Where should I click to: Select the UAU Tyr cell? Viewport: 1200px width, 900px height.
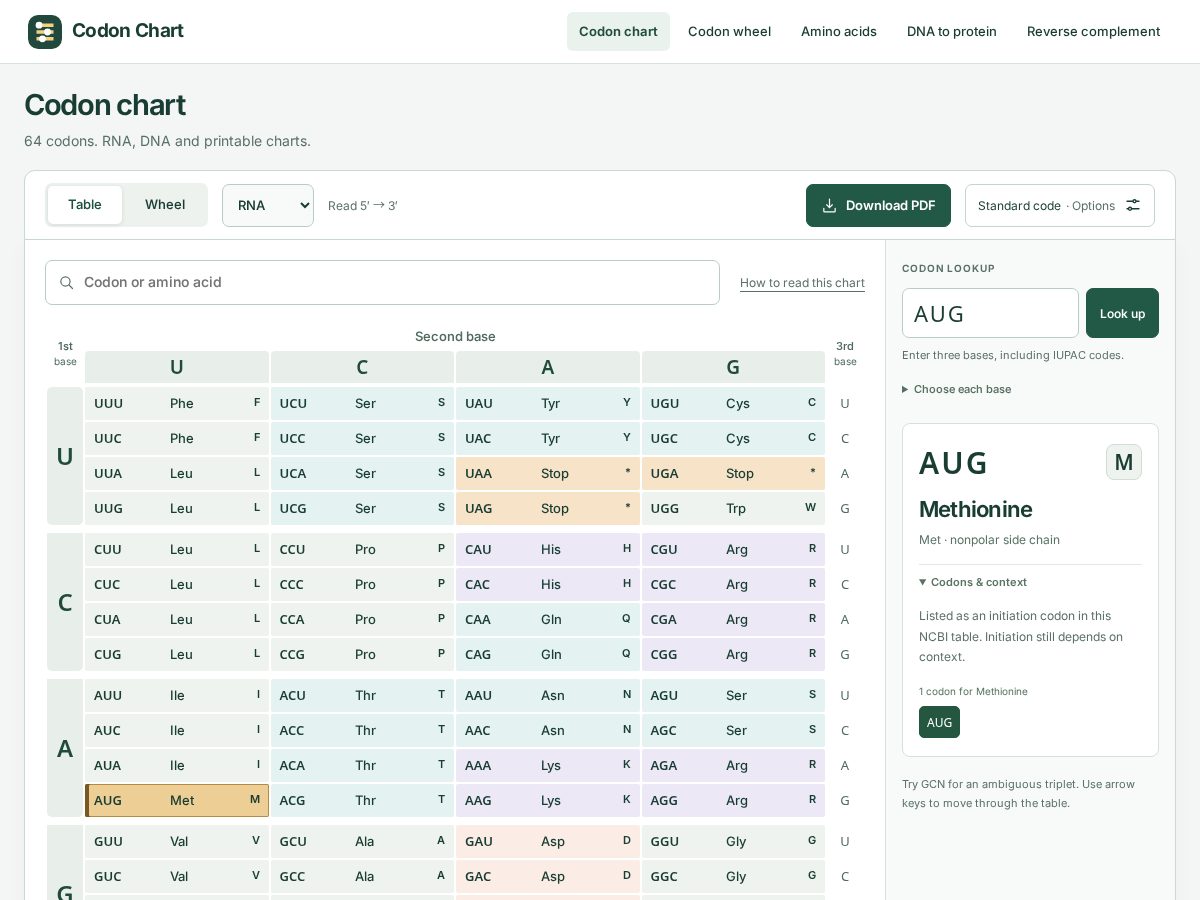tap(548, 403)
